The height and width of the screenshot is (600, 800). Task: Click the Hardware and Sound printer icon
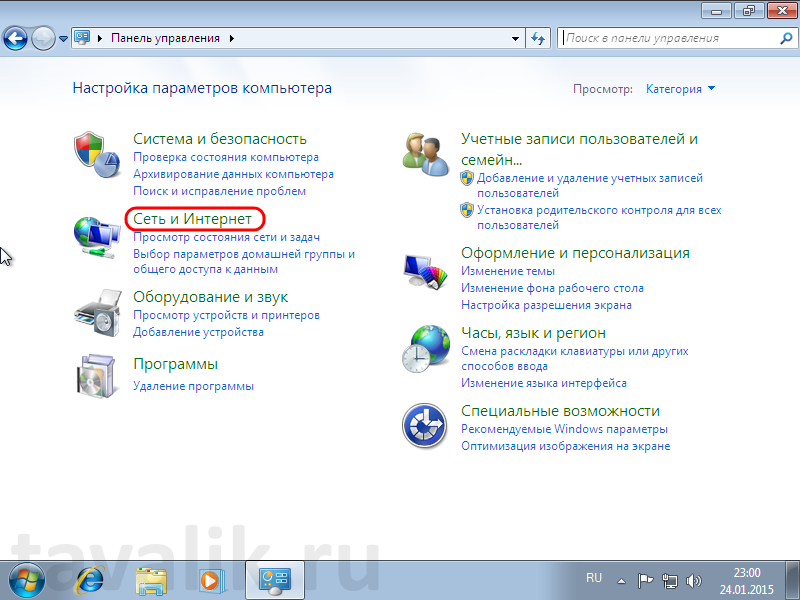[x=99, y=313]
